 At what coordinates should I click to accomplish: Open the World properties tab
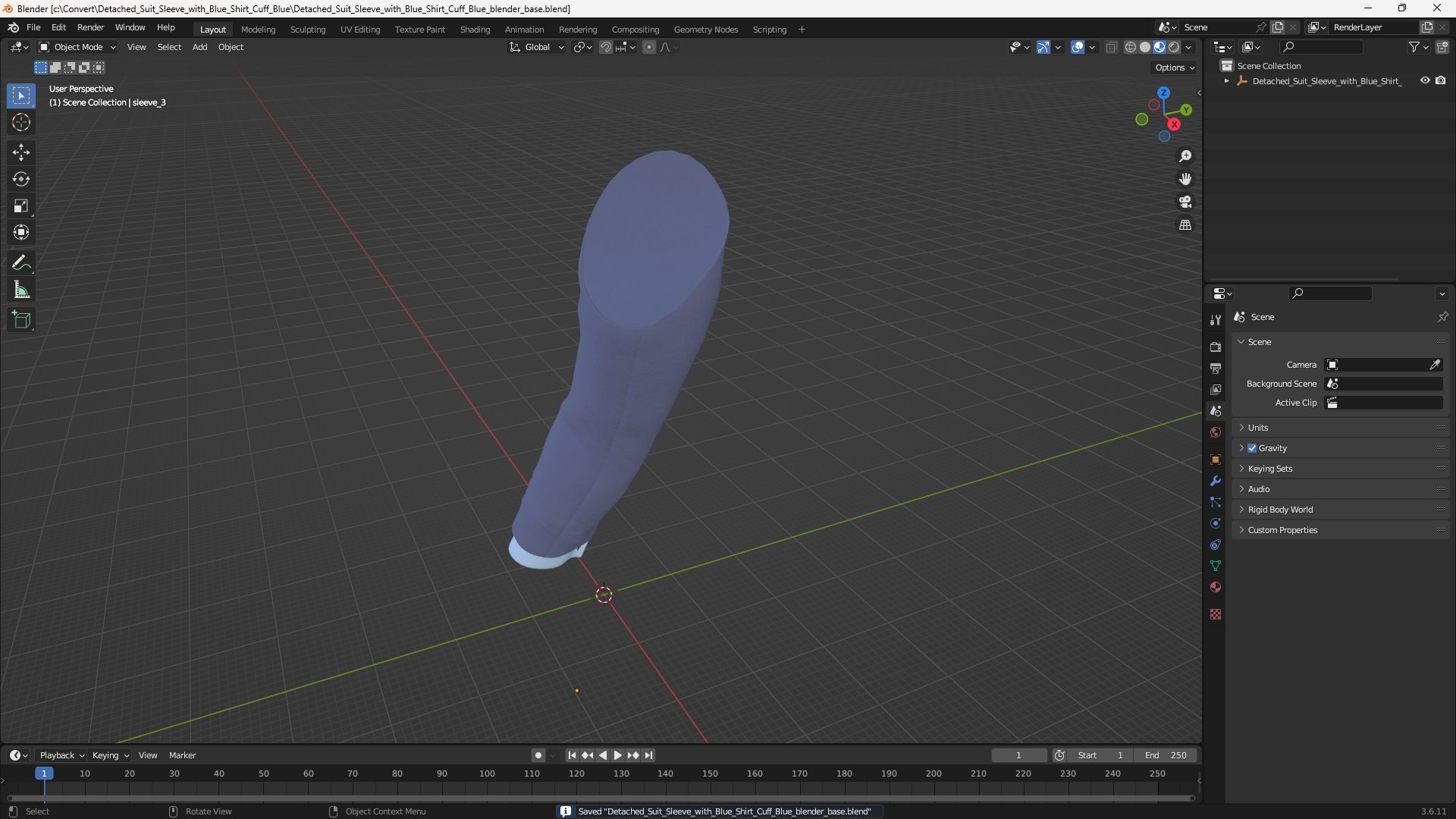point(1216,432)
